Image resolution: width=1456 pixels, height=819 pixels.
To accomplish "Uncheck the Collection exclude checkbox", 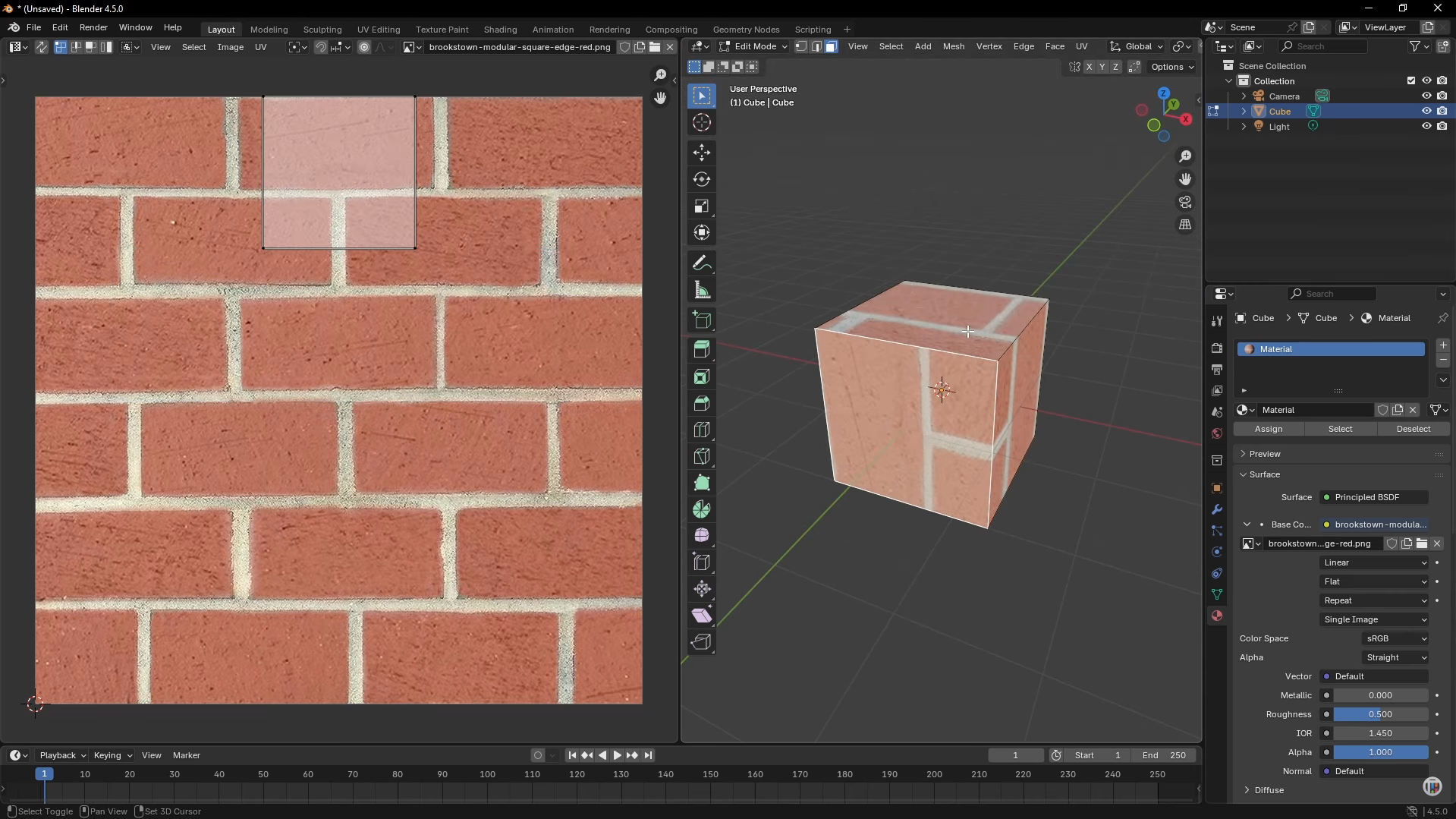I will click(1411, 80).
